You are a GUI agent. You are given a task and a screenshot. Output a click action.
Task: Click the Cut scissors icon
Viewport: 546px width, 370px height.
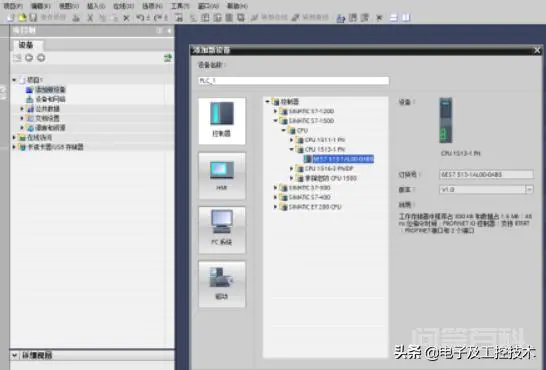(90, 18)
